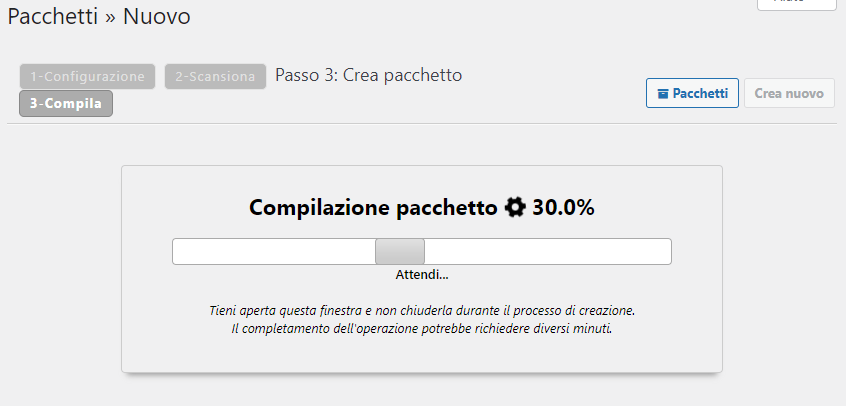Click the word Nuovo in the page title

157,16
